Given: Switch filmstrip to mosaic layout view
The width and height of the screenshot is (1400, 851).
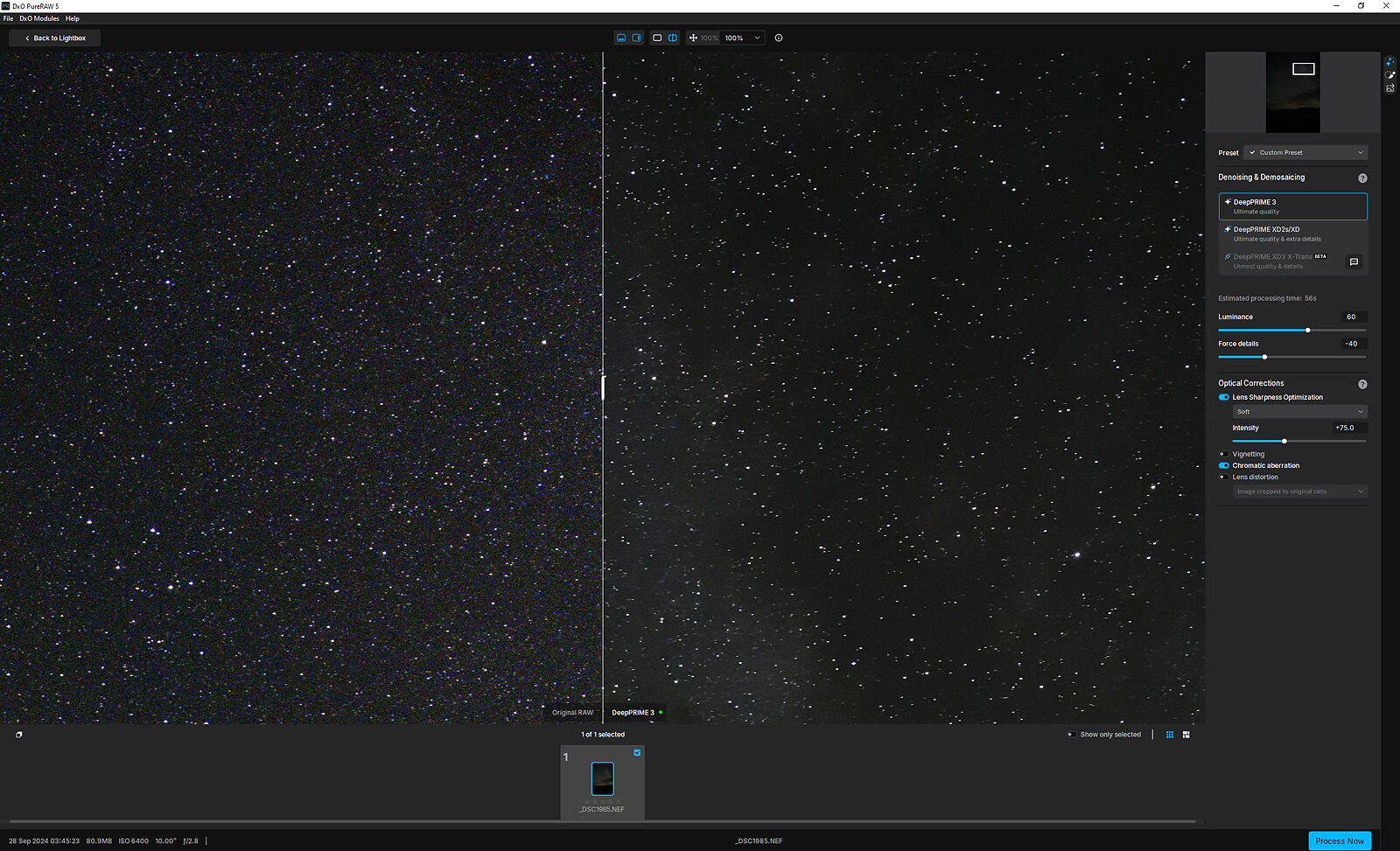Looking at the screenshot, I should [1186, 735].
